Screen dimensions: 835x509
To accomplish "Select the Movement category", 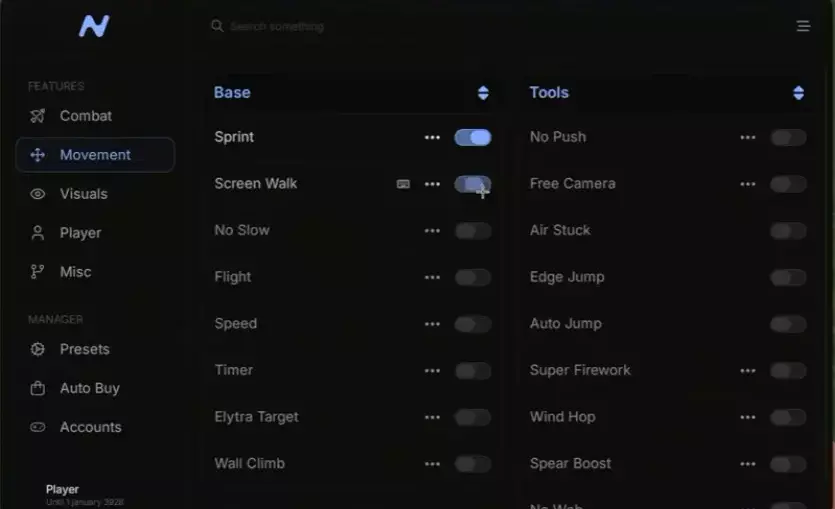I will (95, 155).
